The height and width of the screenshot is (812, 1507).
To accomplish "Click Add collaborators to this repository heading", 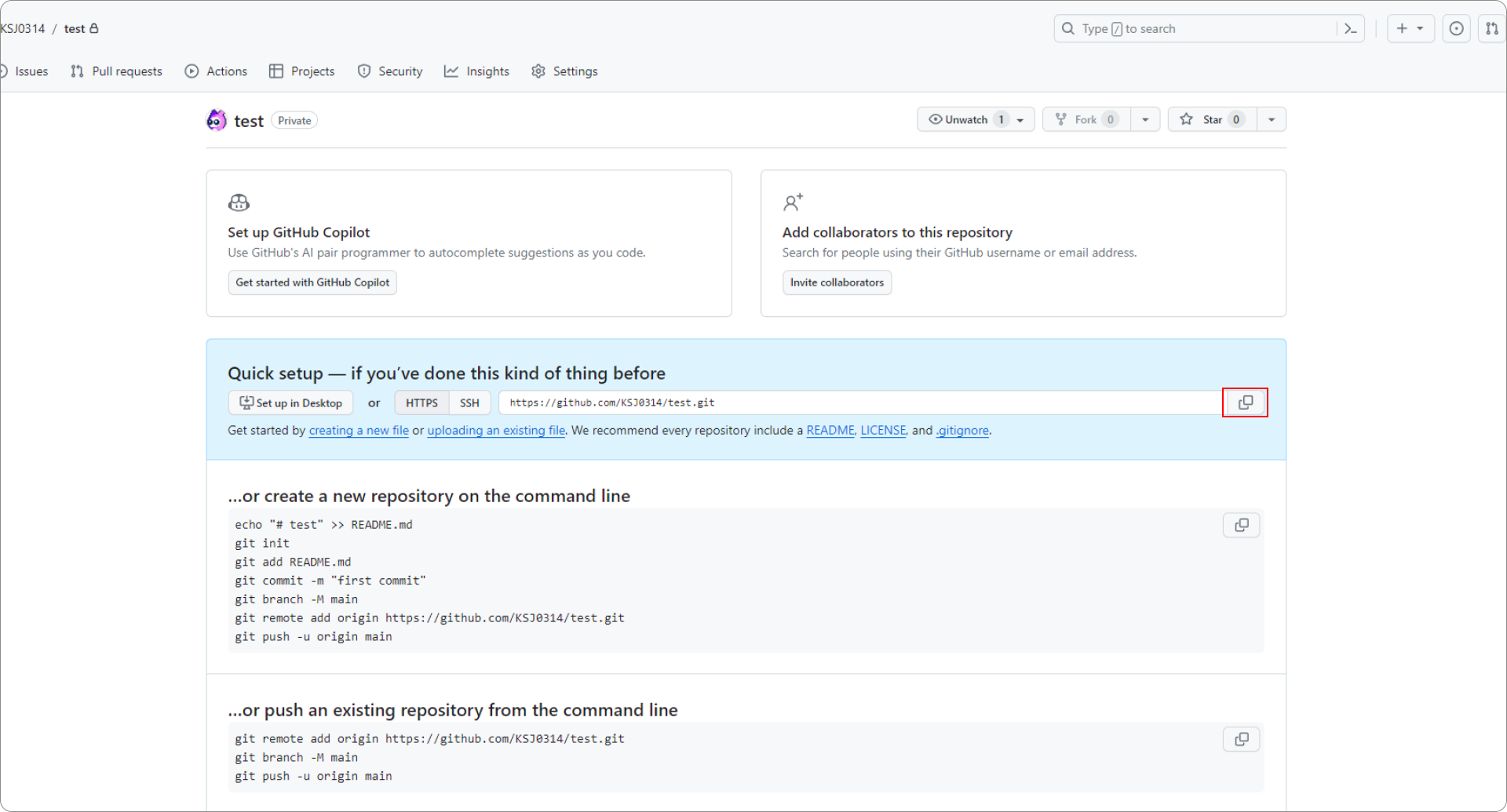I will [897, 232].
